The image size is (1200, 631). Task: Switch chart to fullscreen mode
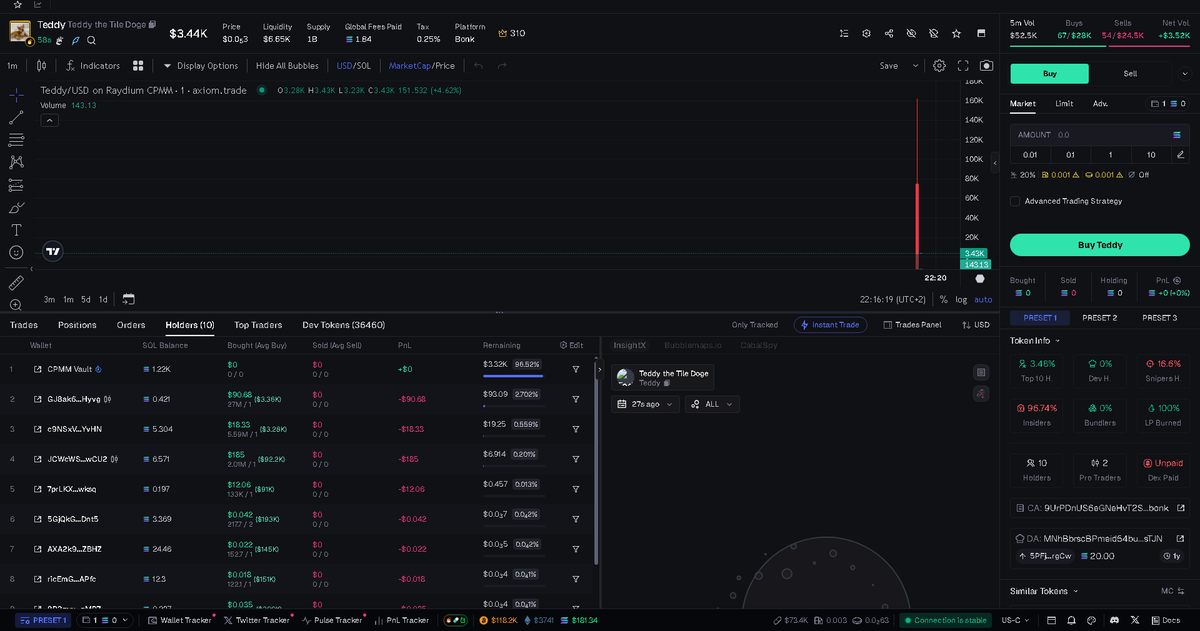click(x=964, y=66)
